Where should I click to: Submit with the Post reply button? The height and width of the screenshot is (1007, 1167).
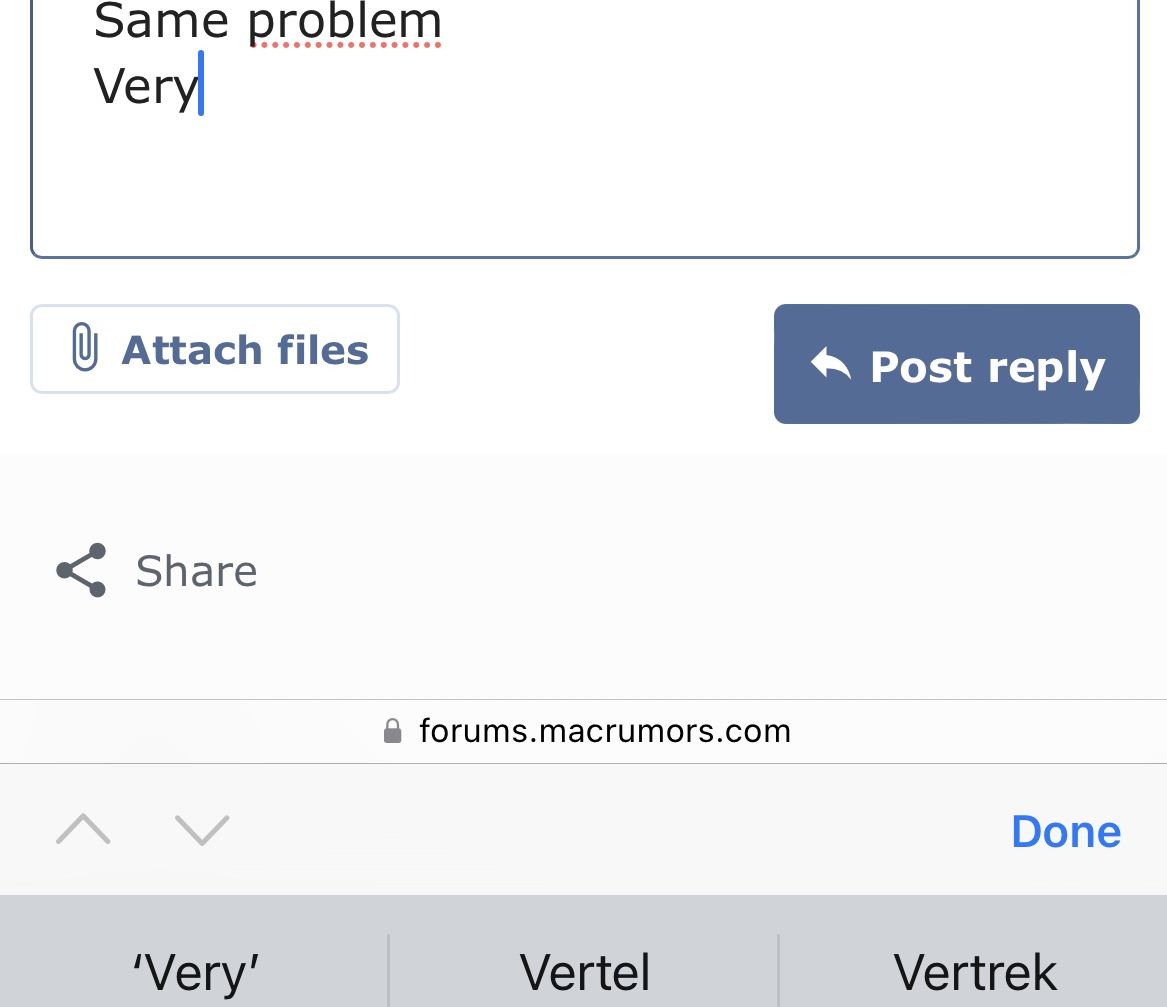click(x=956, y=364)
